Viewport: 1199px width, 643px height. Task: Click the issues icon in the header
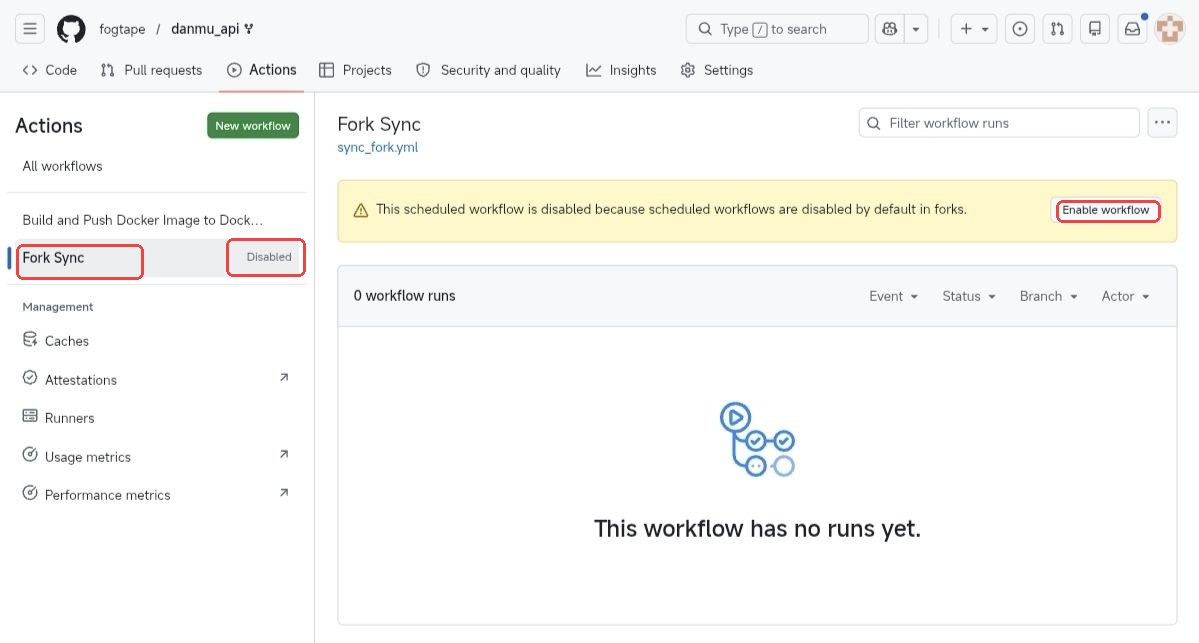(1019, 28)
